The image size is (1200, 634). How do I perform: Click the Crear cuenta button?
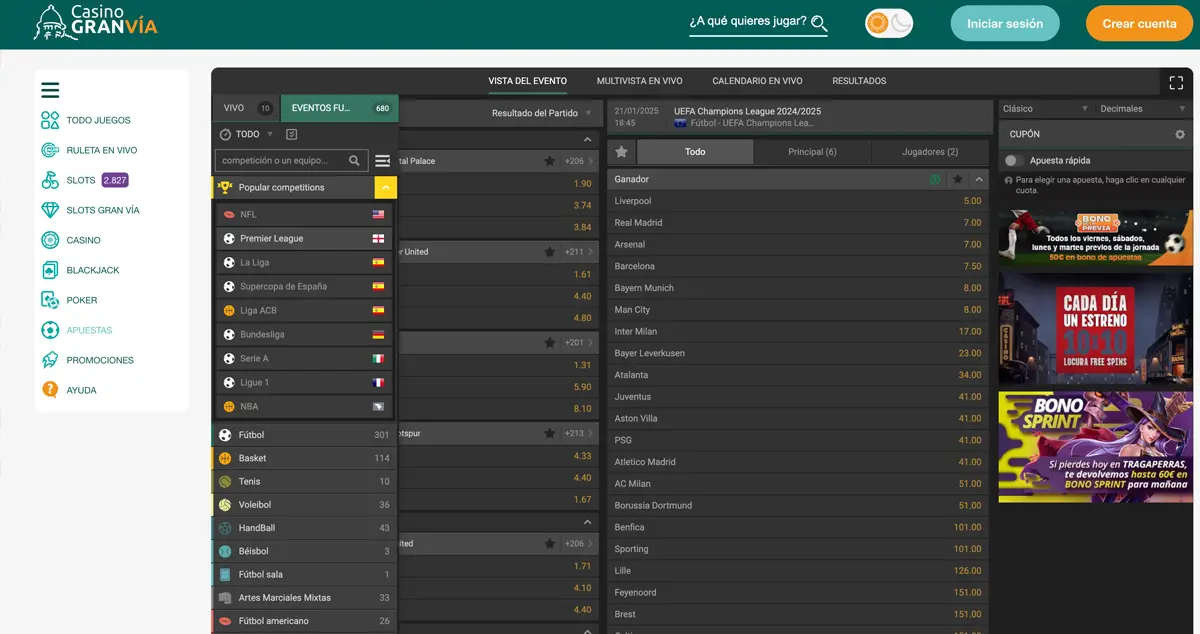click(x=1139, y=23)
